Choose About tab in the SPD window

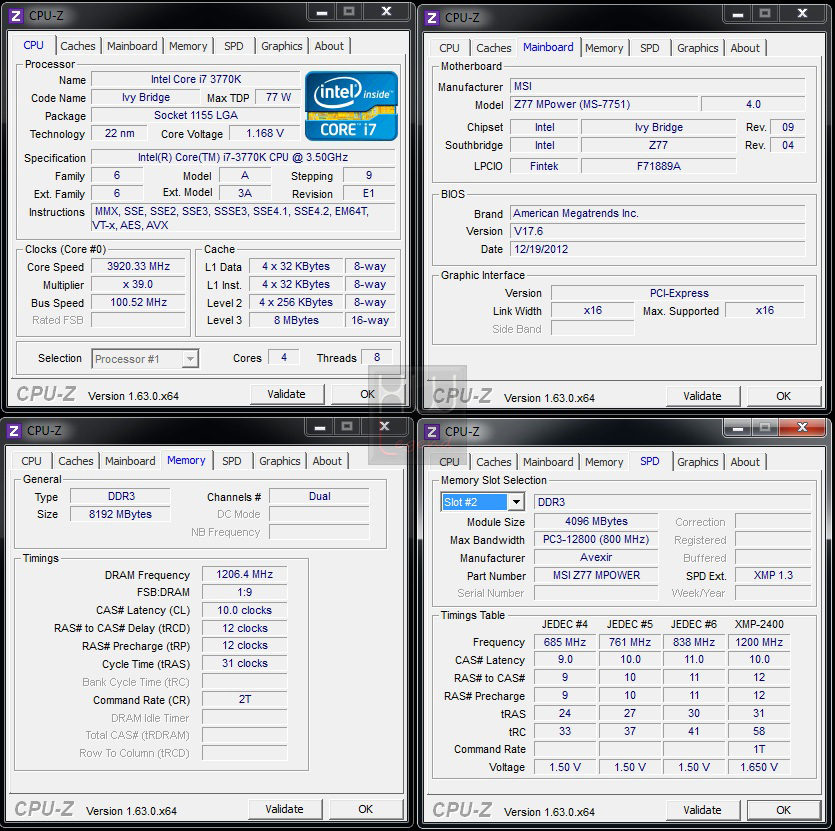point(745,462)
